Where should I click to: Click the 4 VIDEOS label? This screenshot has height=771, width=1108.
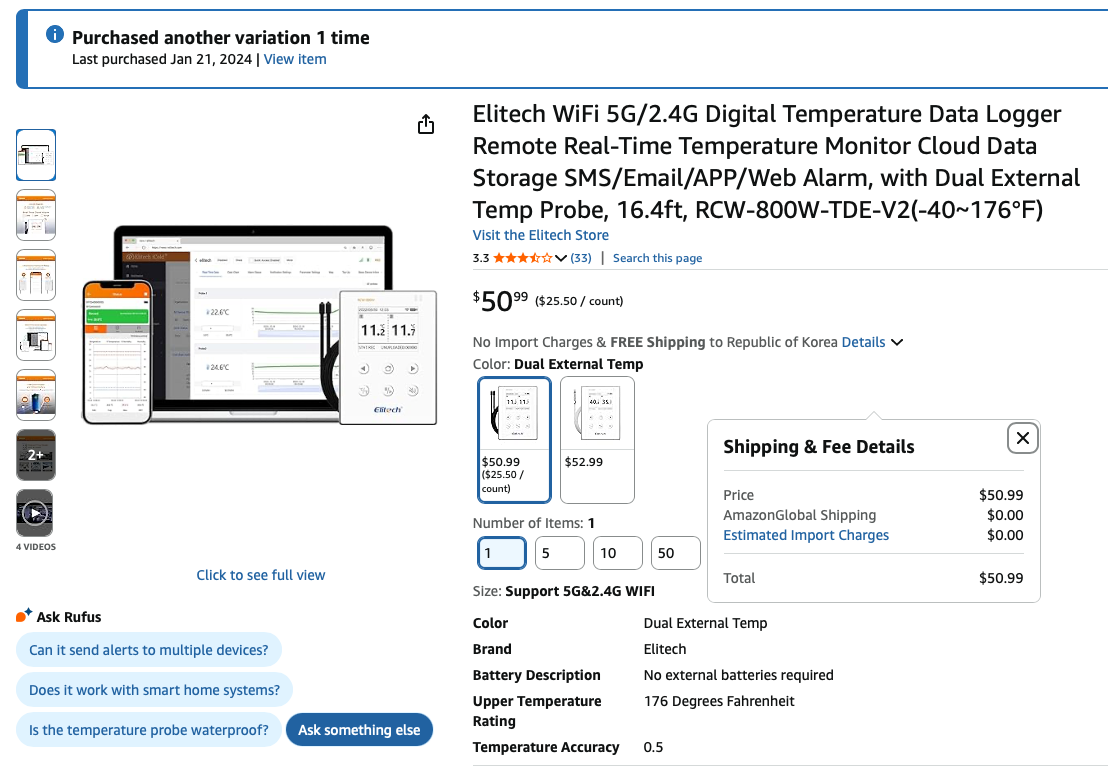click(36, 547)
